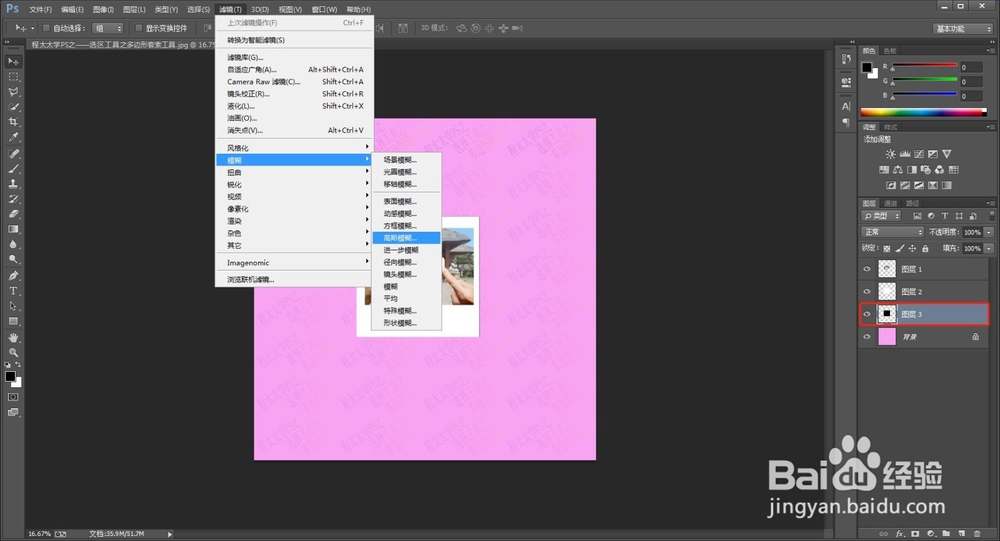The width and height of the screenshot is (1000, 541).
Task: Select the History Brush tool
Action: click(13, 199)
